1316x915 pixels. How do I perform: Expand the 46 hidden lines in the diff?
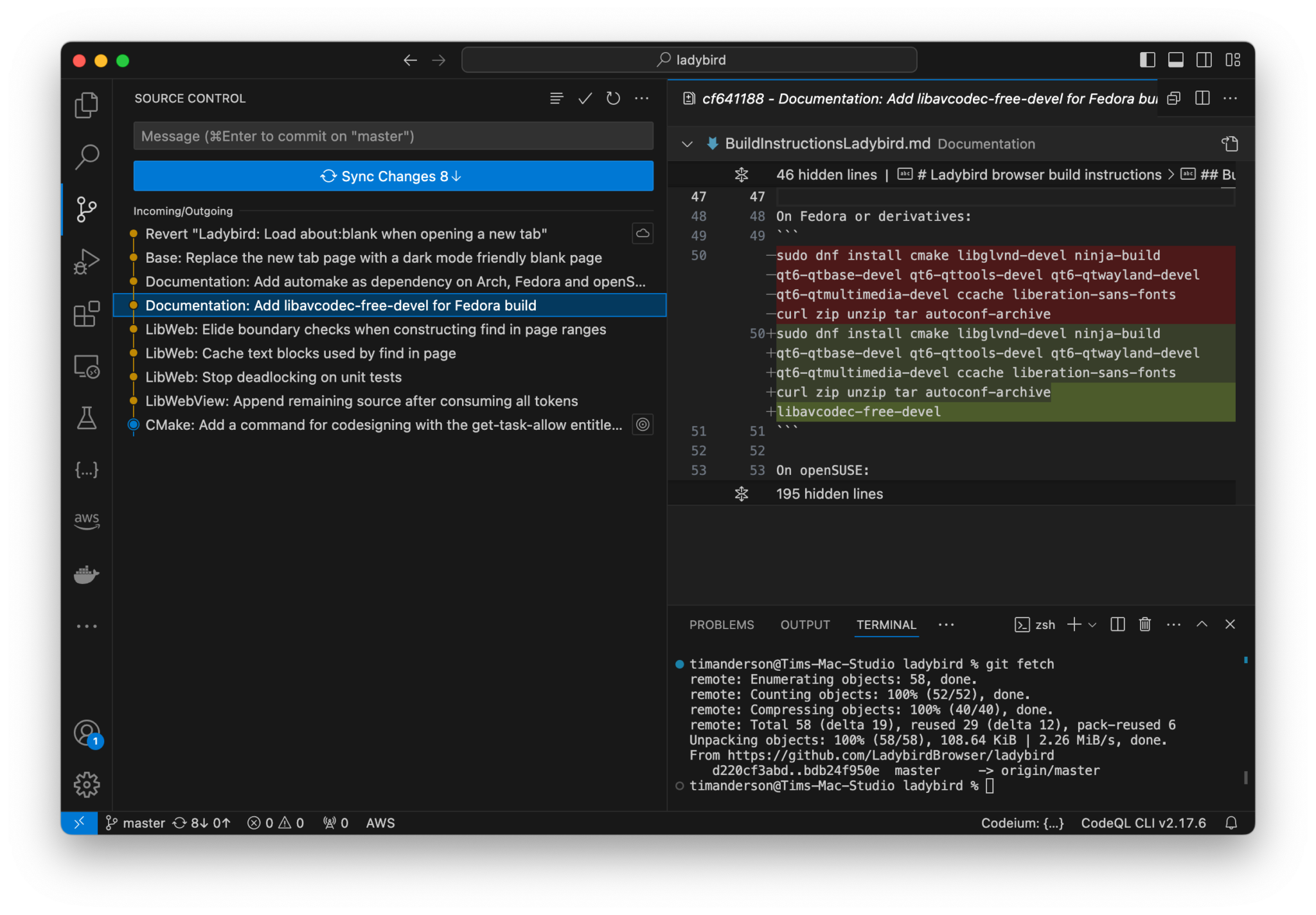742,174
